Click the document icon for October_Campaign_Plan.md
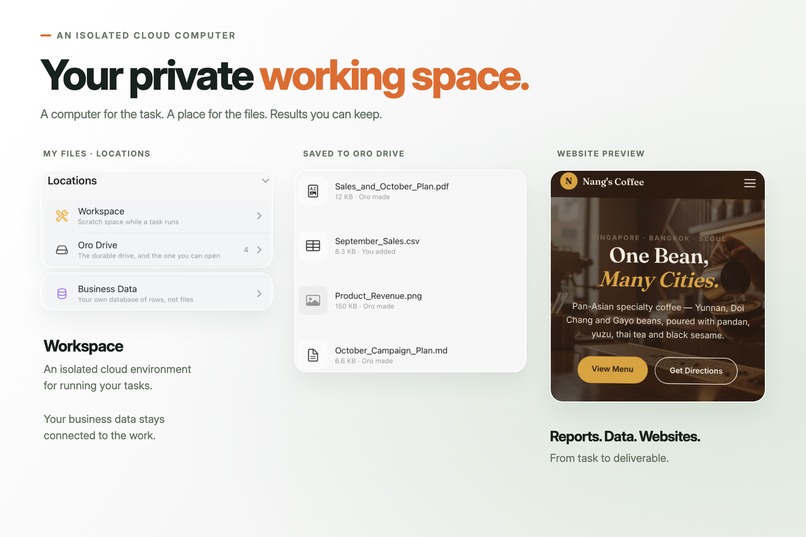This screenshot has height=537, width=806. coord(313,355)
